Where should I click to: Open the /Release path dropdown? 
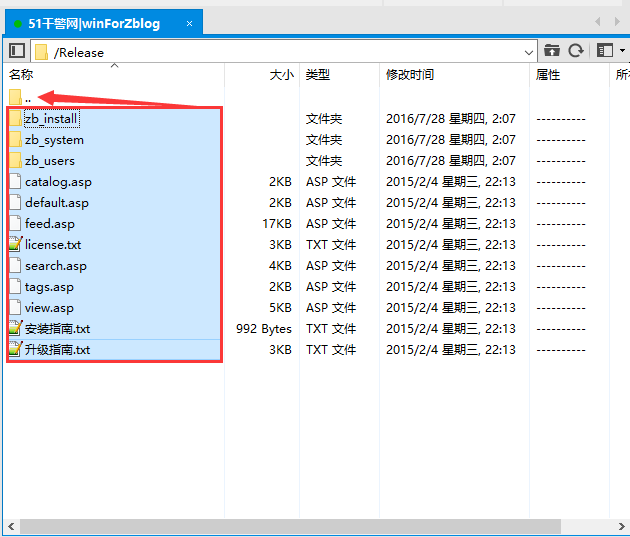click(529, 52)
